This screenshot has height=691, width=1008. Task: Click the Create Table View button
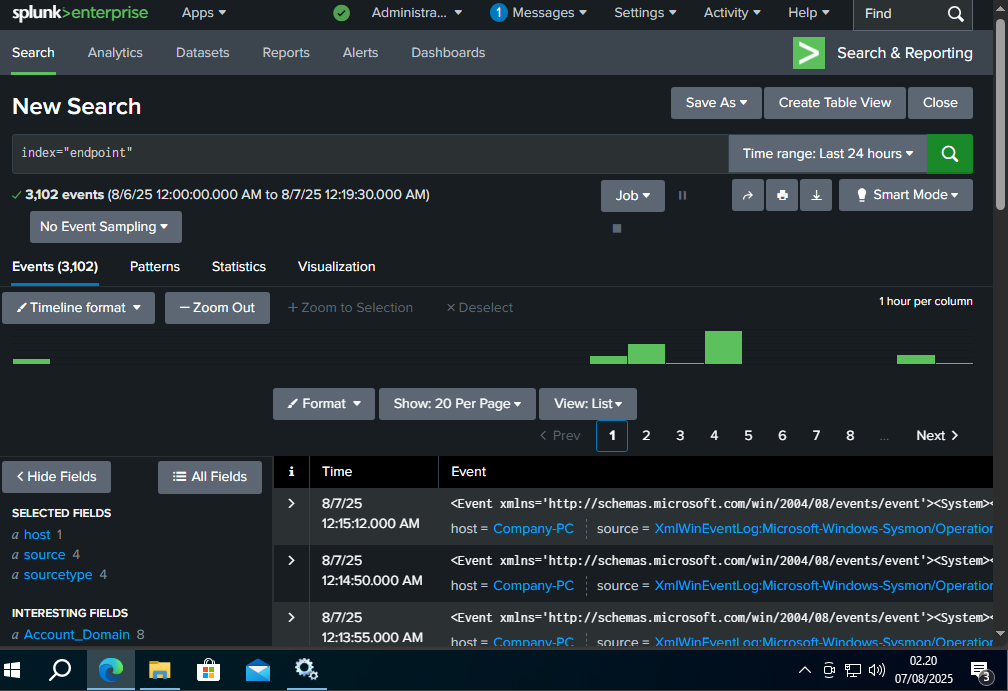point(834,103)
